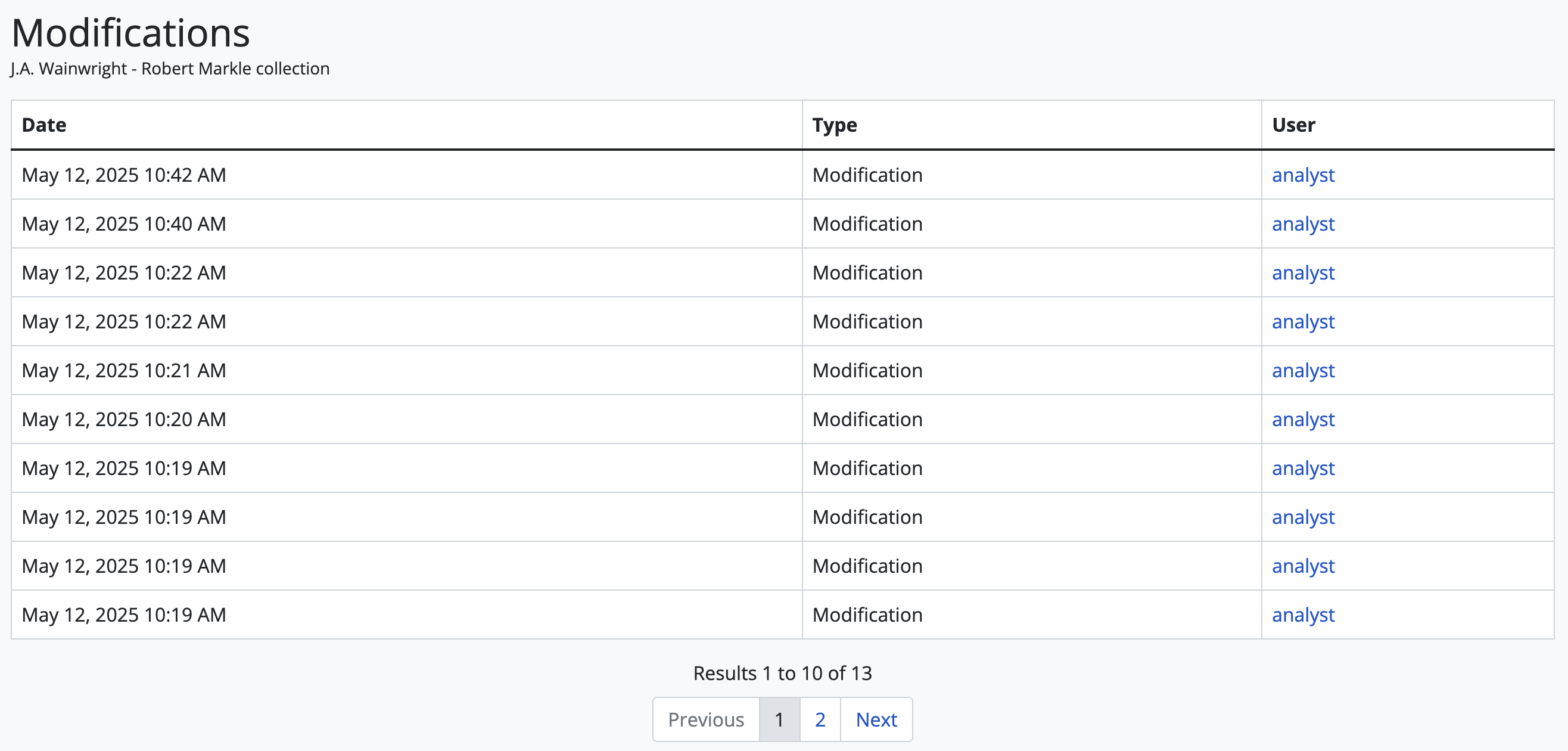This screenshot has width=1568, height=751.
Task: Click Modification type in 10:21 AM row
Action: click(867, 370)
